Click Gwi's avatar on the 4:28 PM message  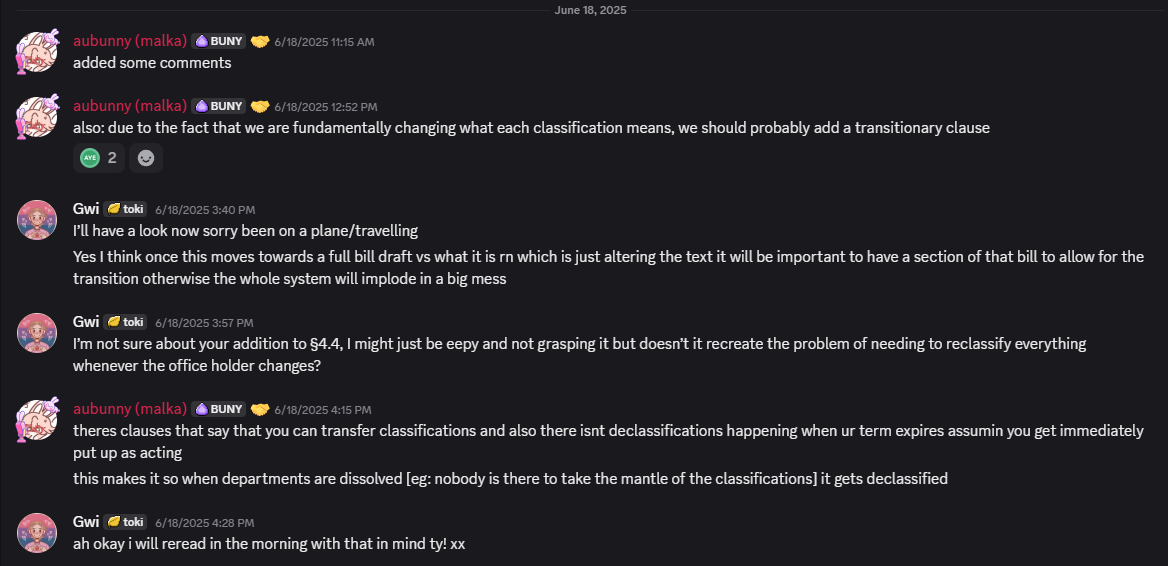click(37, 532)
